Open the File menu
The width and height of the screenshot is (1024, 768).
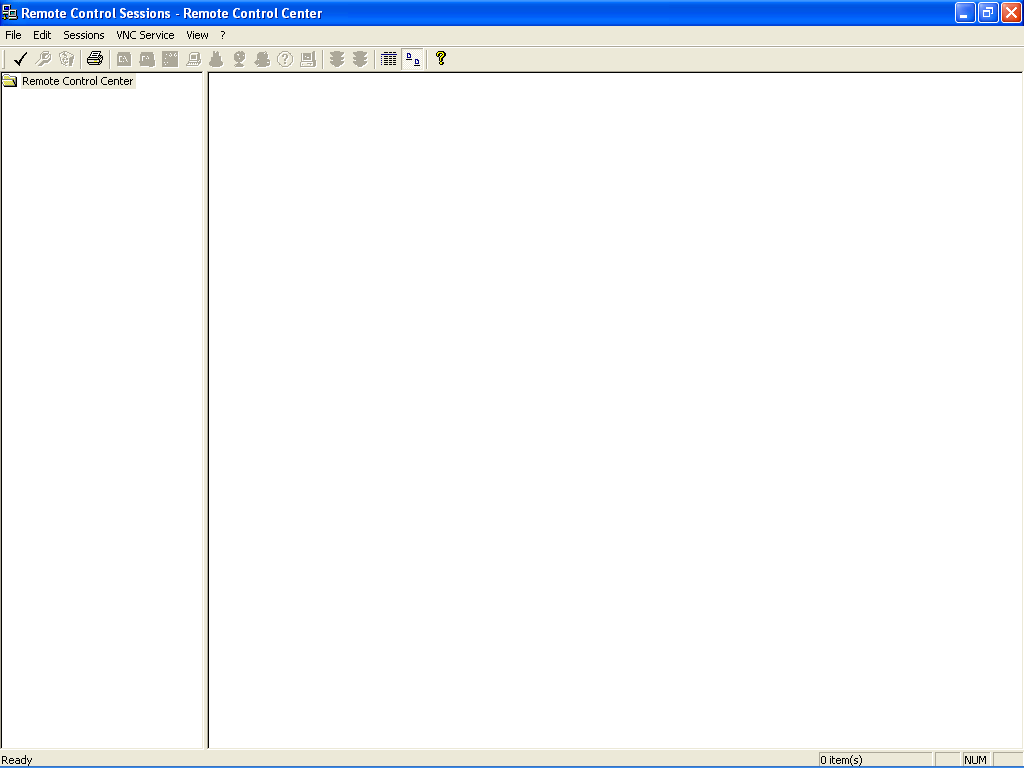(13, 35)
